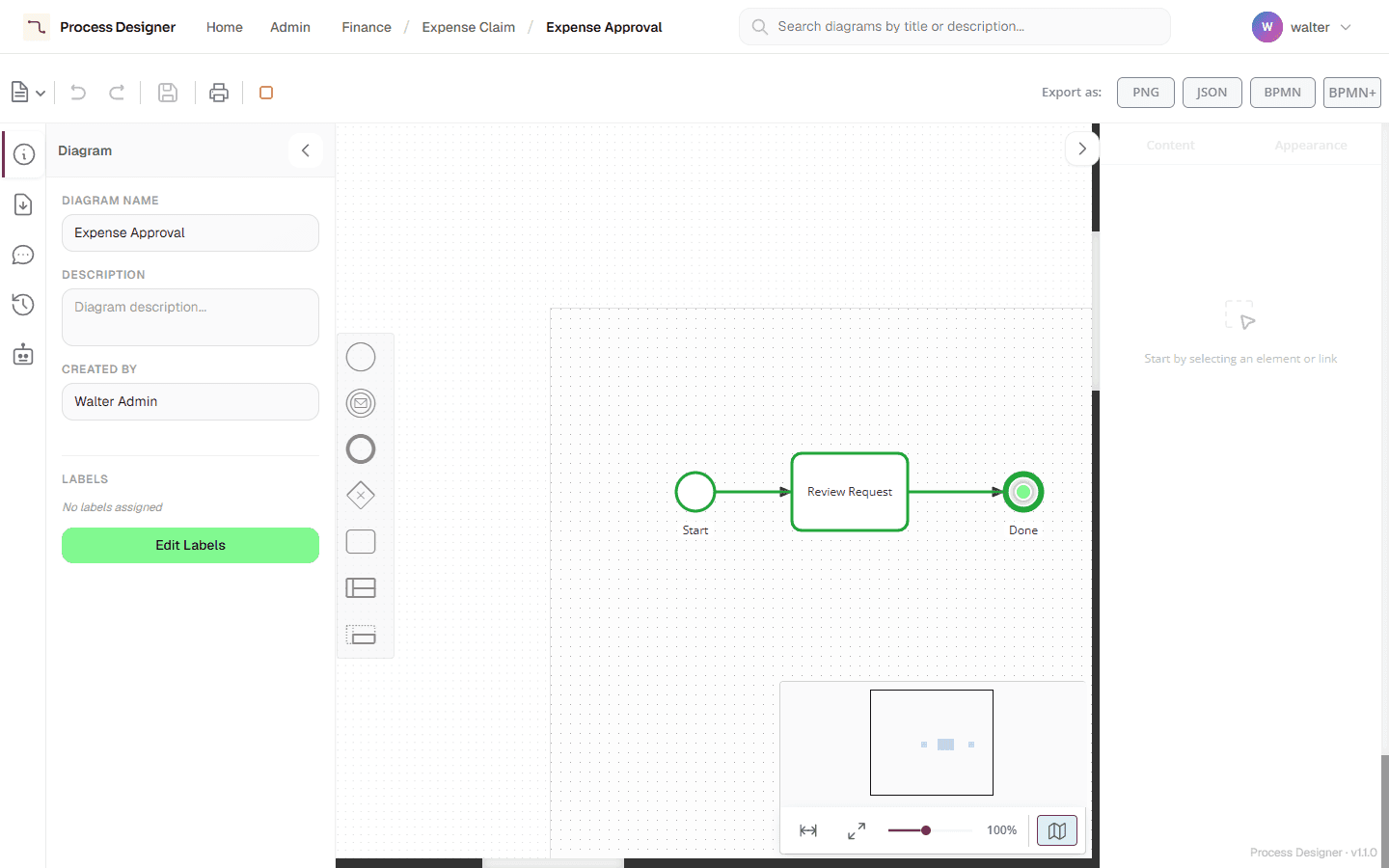Export diagram as JSON
The height and width of the screenshot is (868, 1389).
tap(1212, 93)
